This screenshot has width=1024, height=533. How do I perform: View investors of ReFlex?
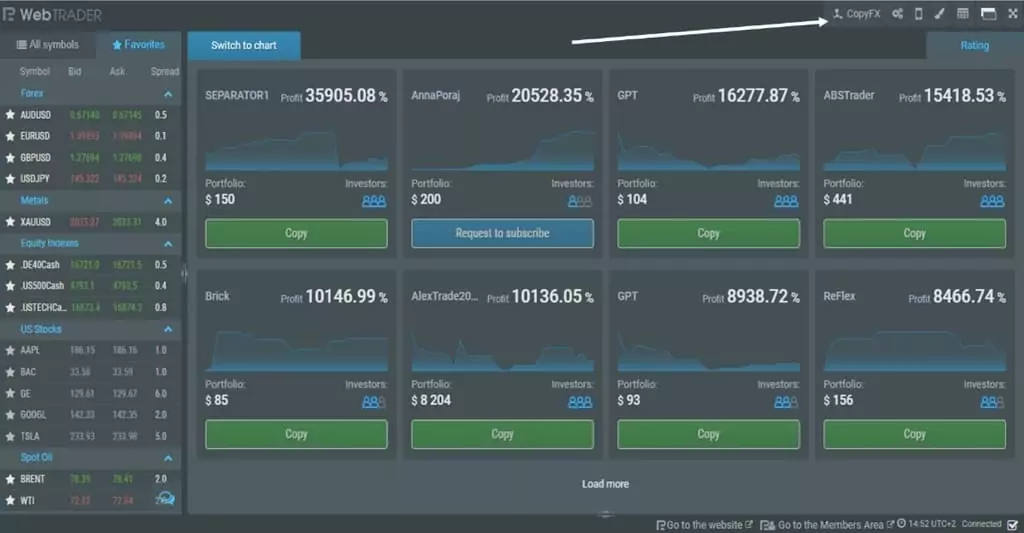click(x=992, y=402)
